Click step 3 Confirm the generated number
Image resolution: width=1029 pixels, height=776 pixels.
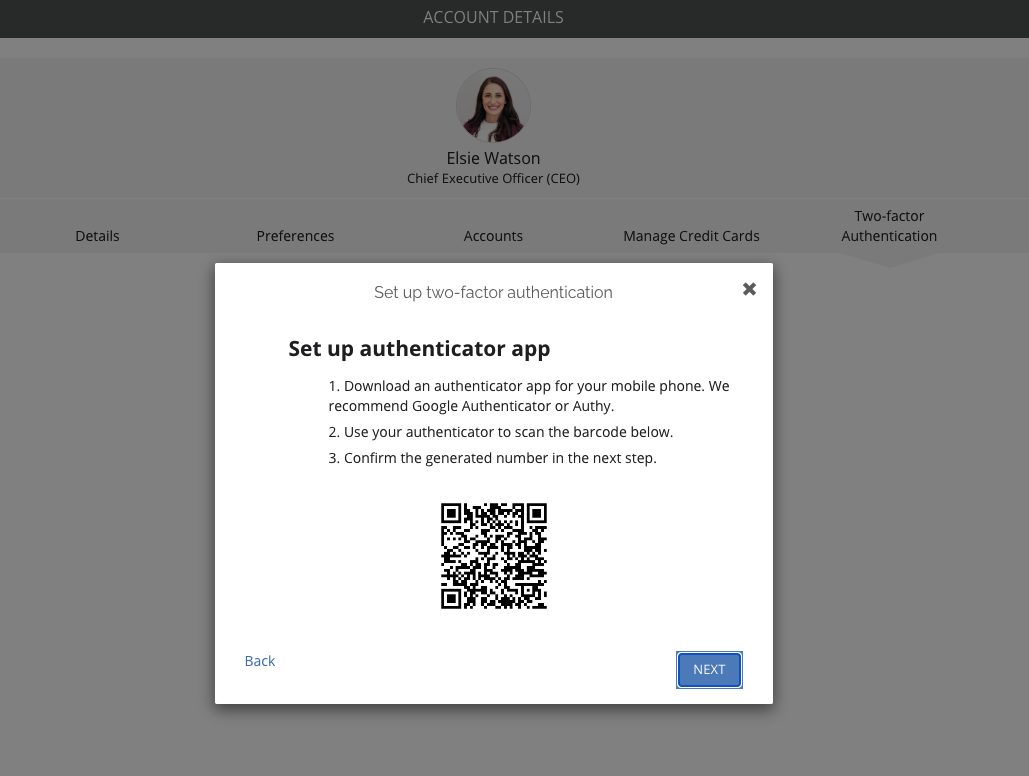tap(492, 458)
